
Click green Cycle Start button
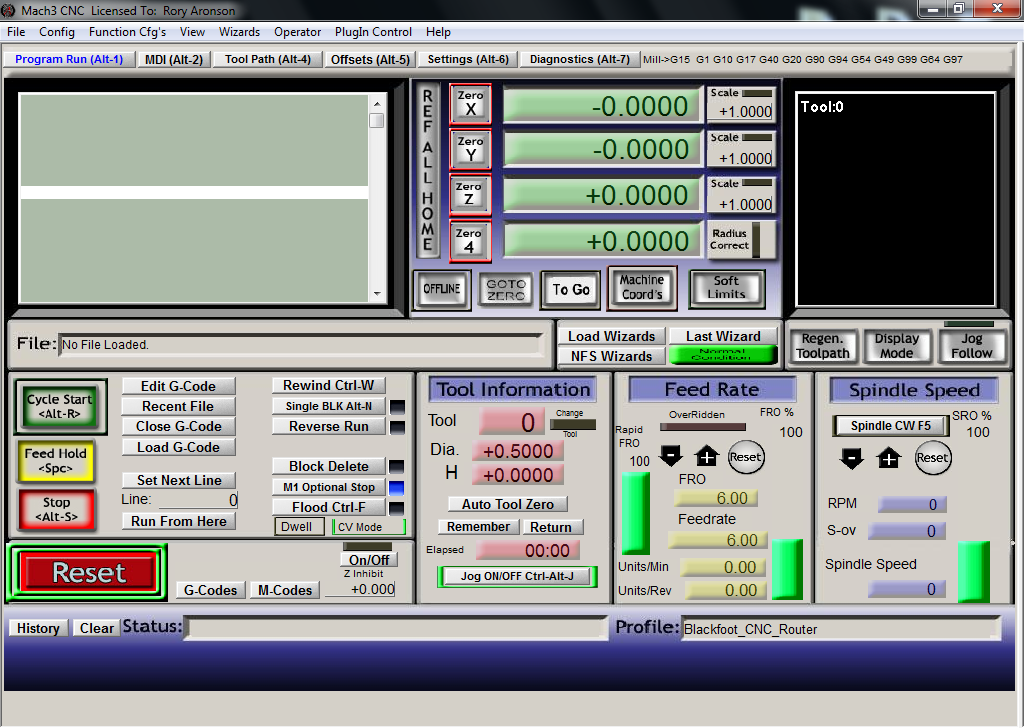click(x=60, y=406)
